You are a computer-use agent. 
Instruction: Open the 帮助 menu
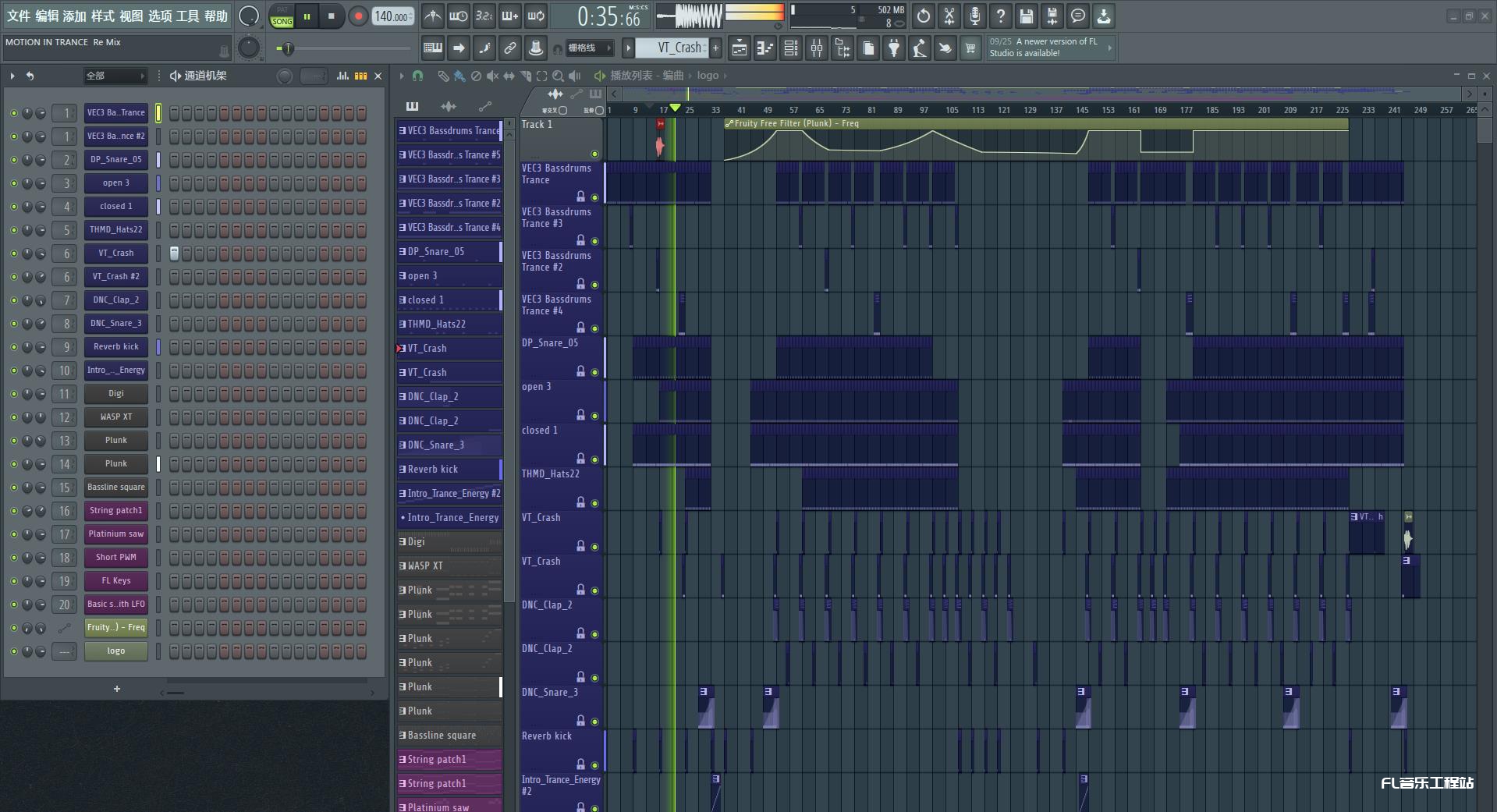216,16
